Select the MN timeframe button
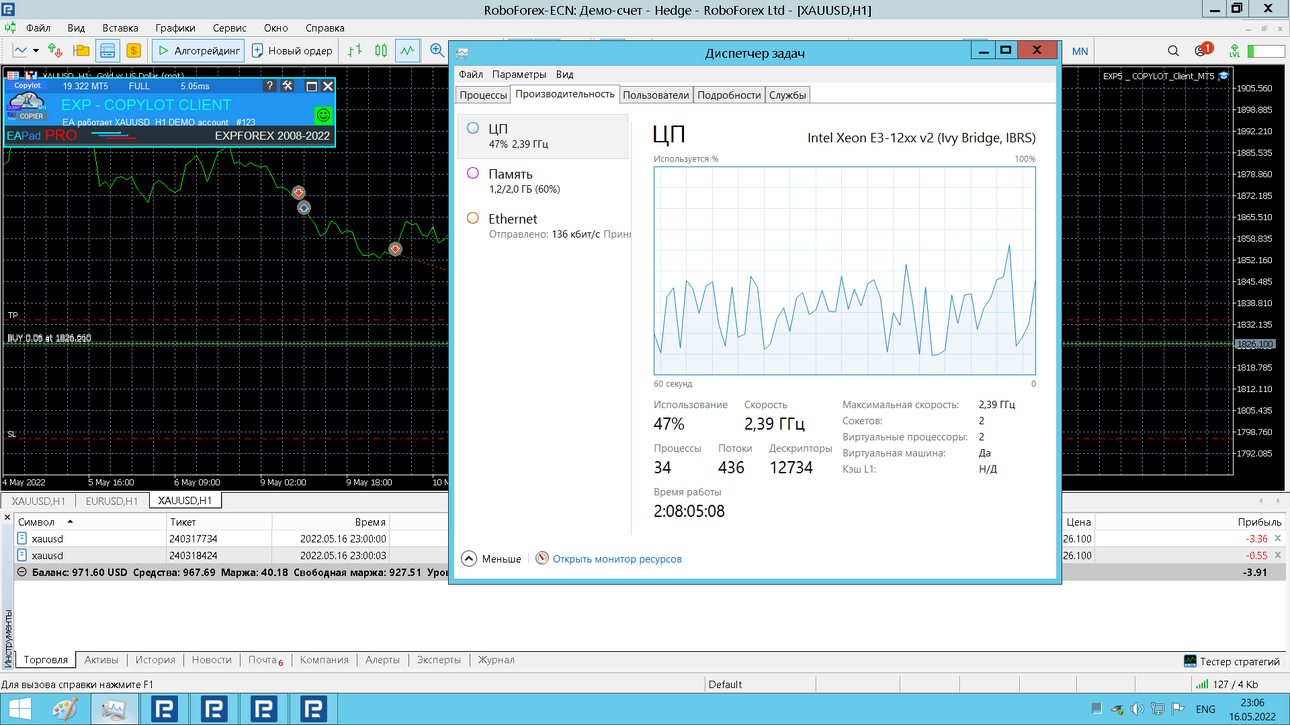The image size is (1290, 725). [1080, 51]
